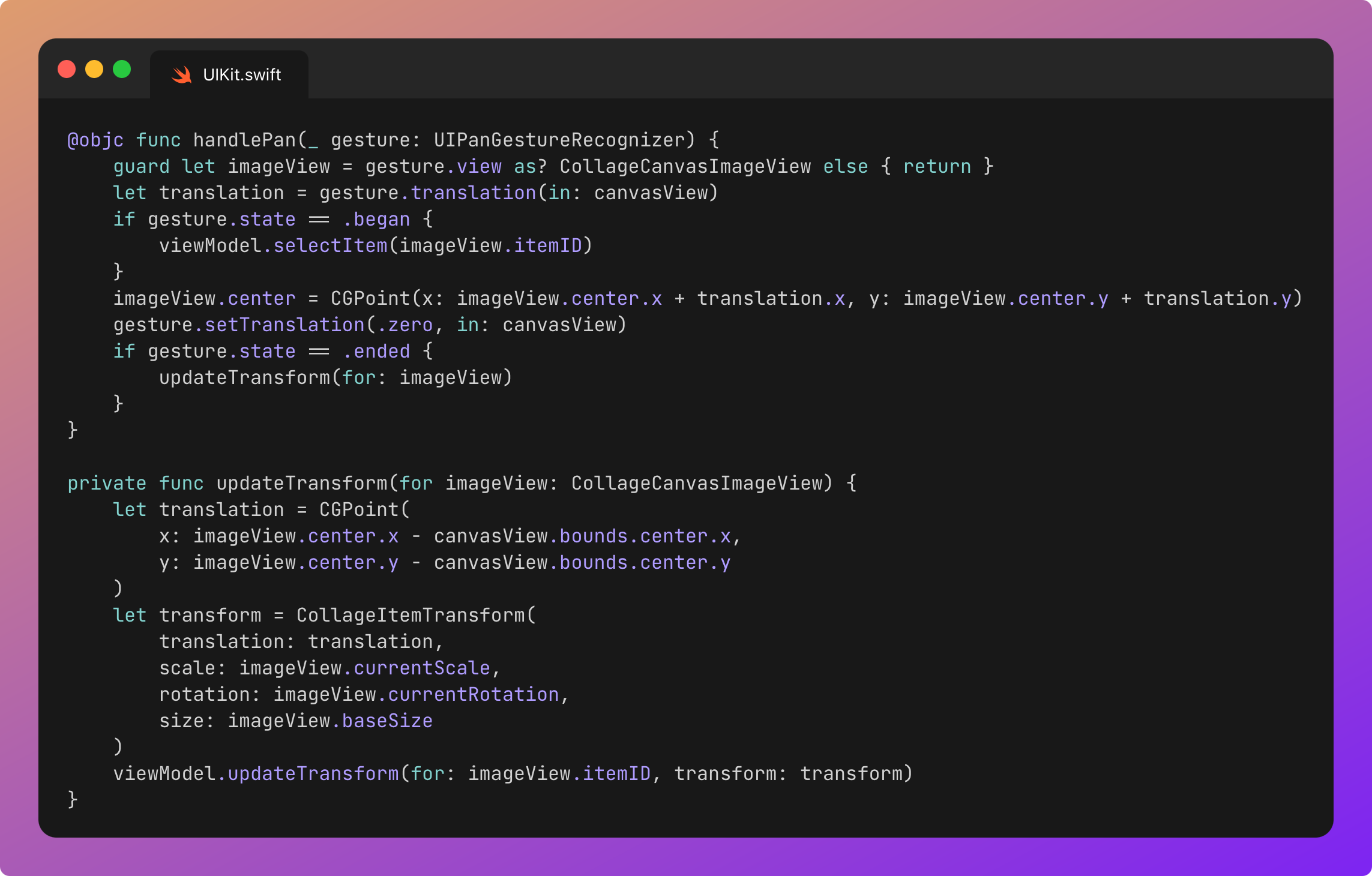Click selectItem method call
The width and height of the screenshot is (1372, 876).
tap(330, 245)
